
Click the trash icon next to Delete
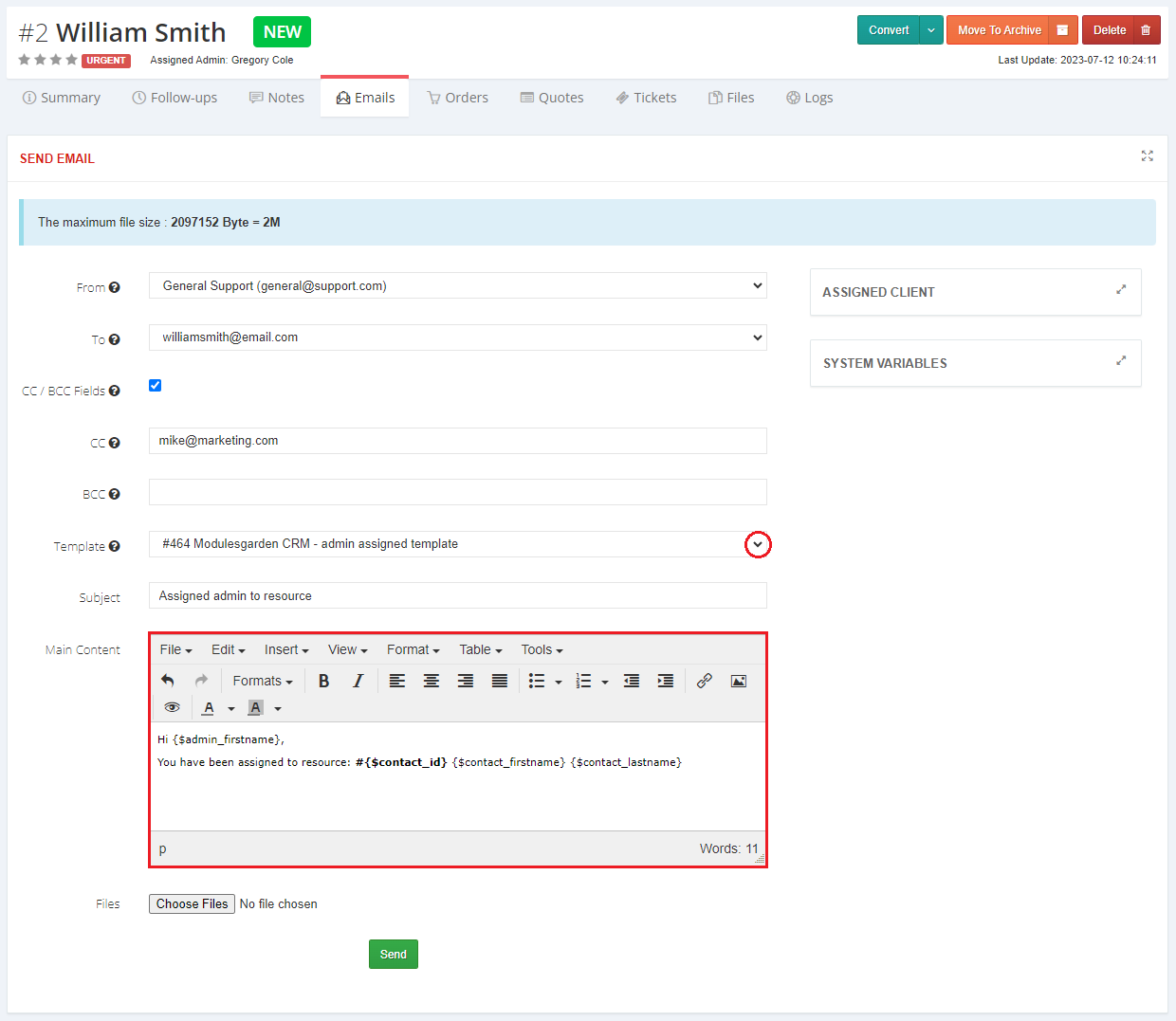point(1146,30)
